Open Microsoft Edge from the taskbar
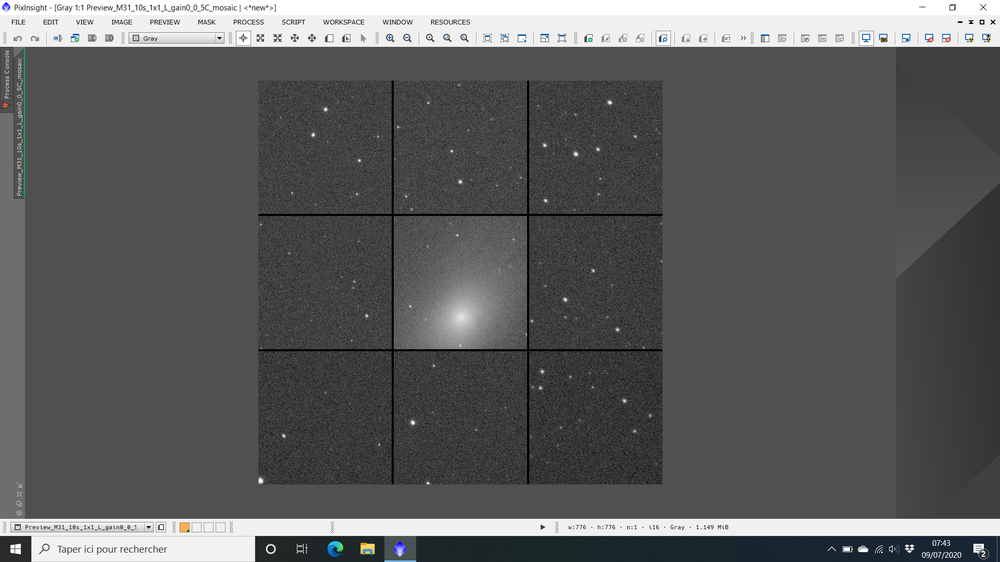Image resolution: width=1000 pixels, height=562 pixels. 335,549
